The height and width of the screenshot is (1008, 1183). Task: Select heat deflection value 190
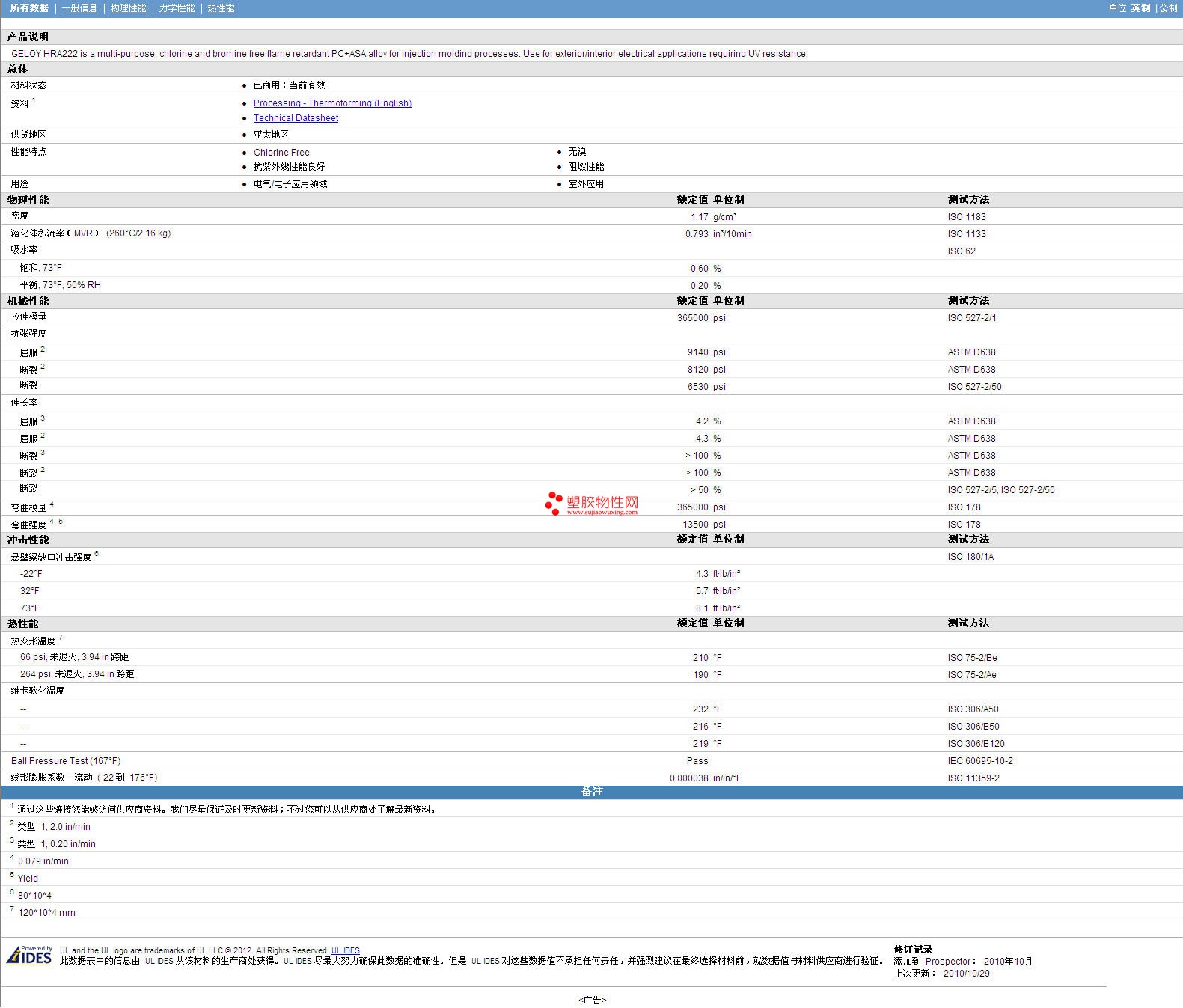[700, 675]
